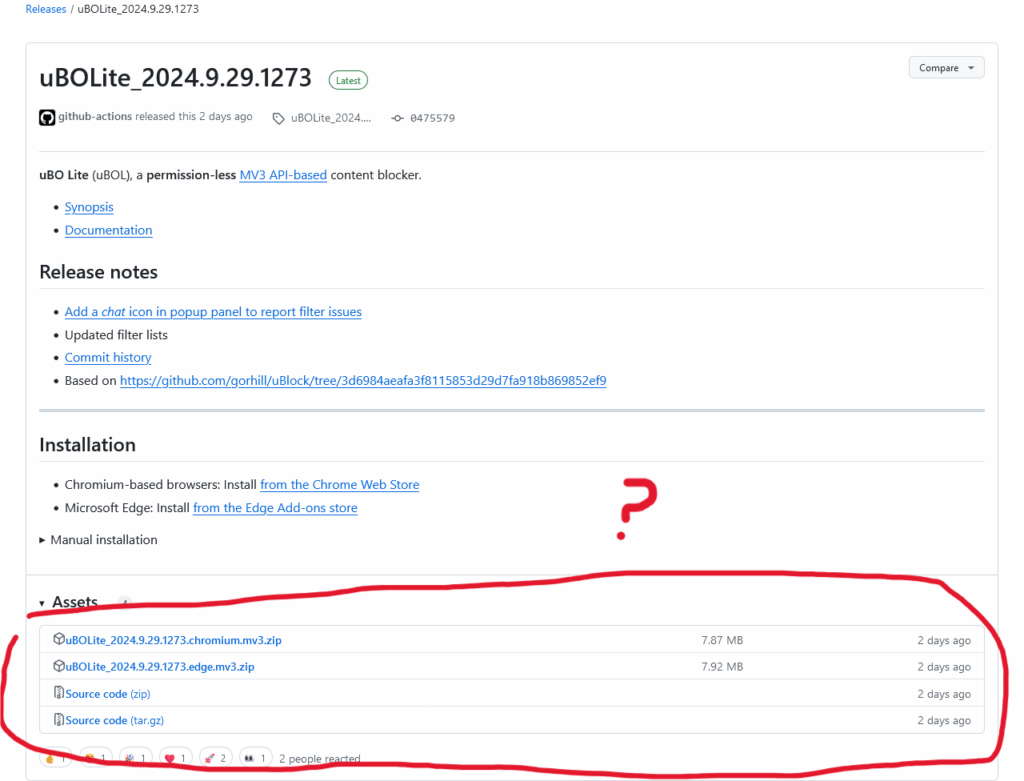The image size is (1024, 781).
Task: Expand the Manual installation section
Action: click(x=99, y=540)
